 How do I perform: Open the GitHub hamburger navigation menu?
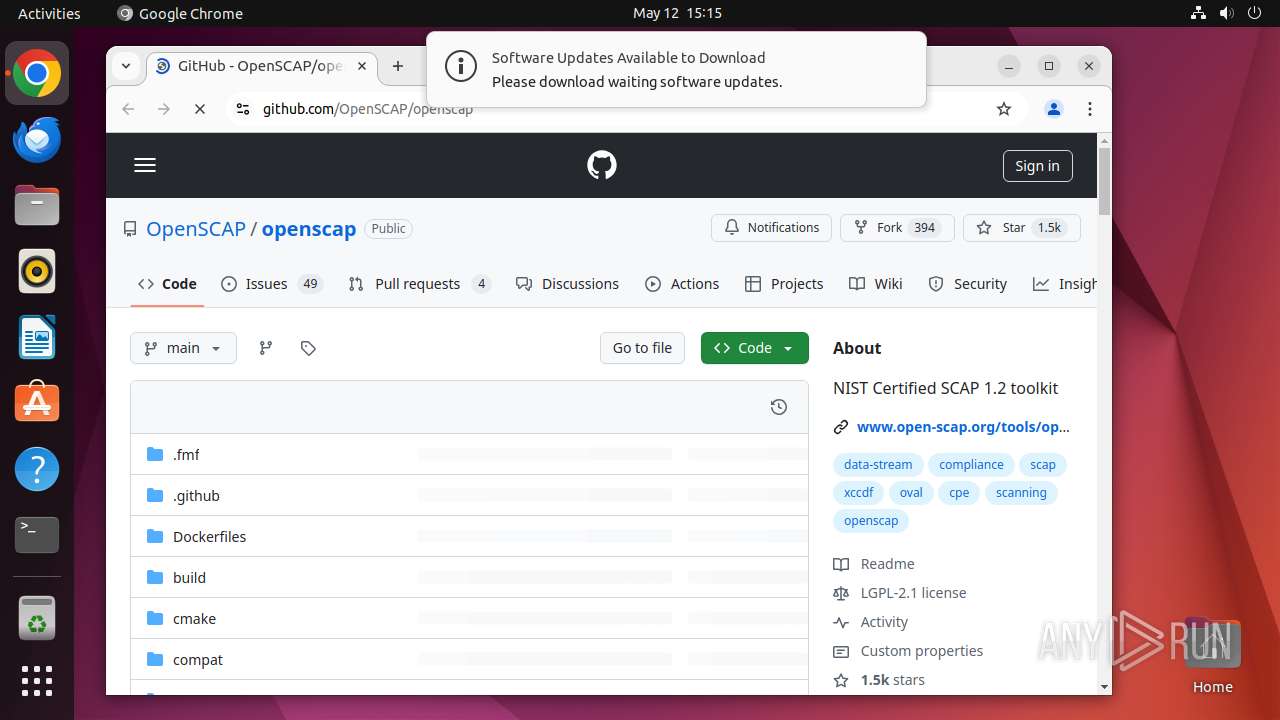[x=145, y=165]
